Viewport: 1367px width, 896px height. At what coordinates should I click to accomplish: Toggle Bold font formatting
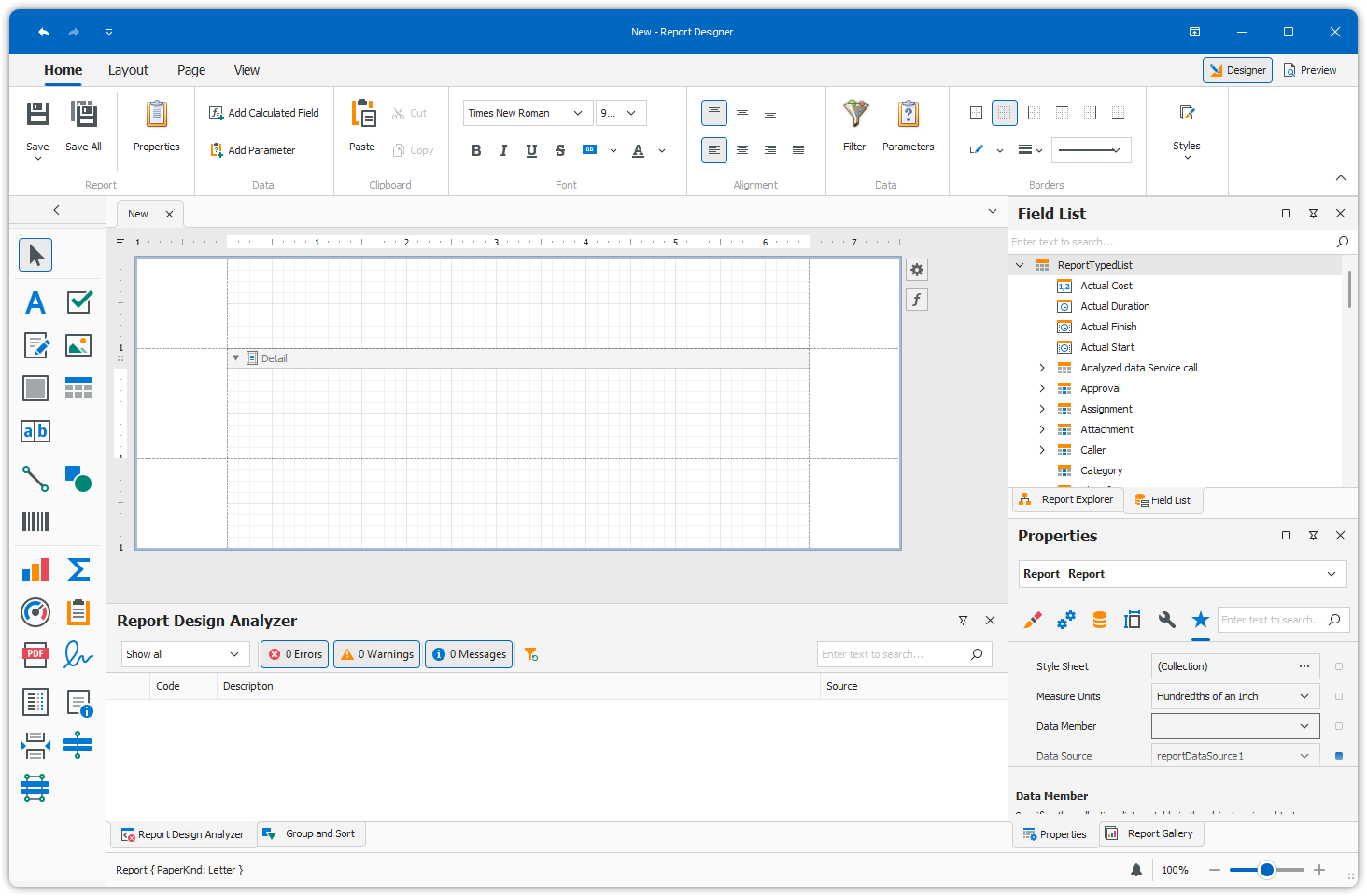(476, 150)
